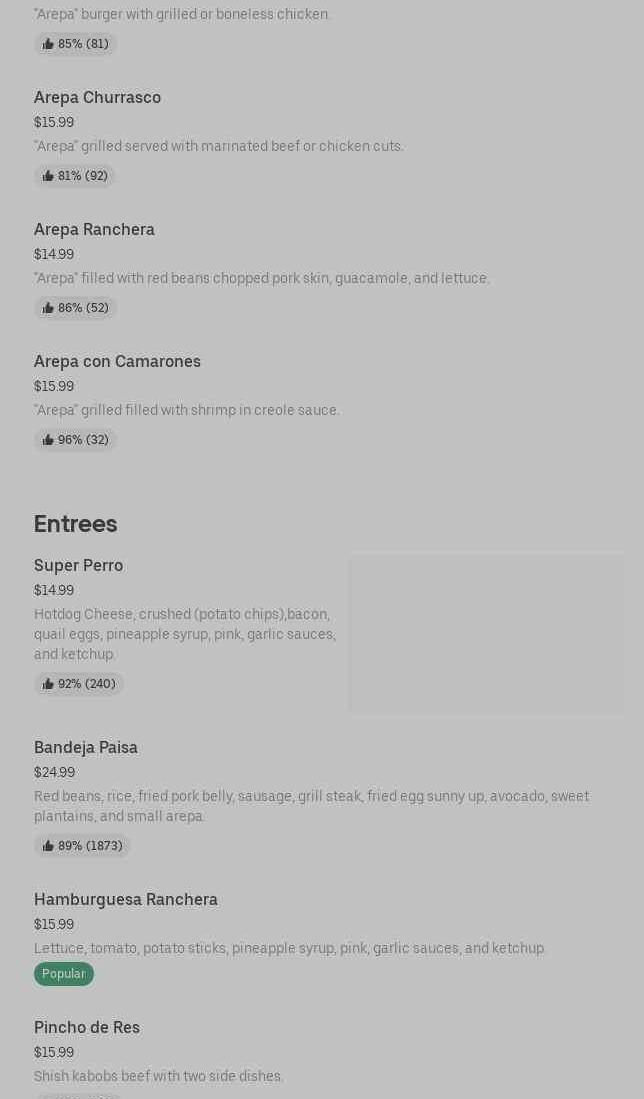Open the Super Perro entree
644x1099 pixels.
pyautogui.click(x=78, y=565)
